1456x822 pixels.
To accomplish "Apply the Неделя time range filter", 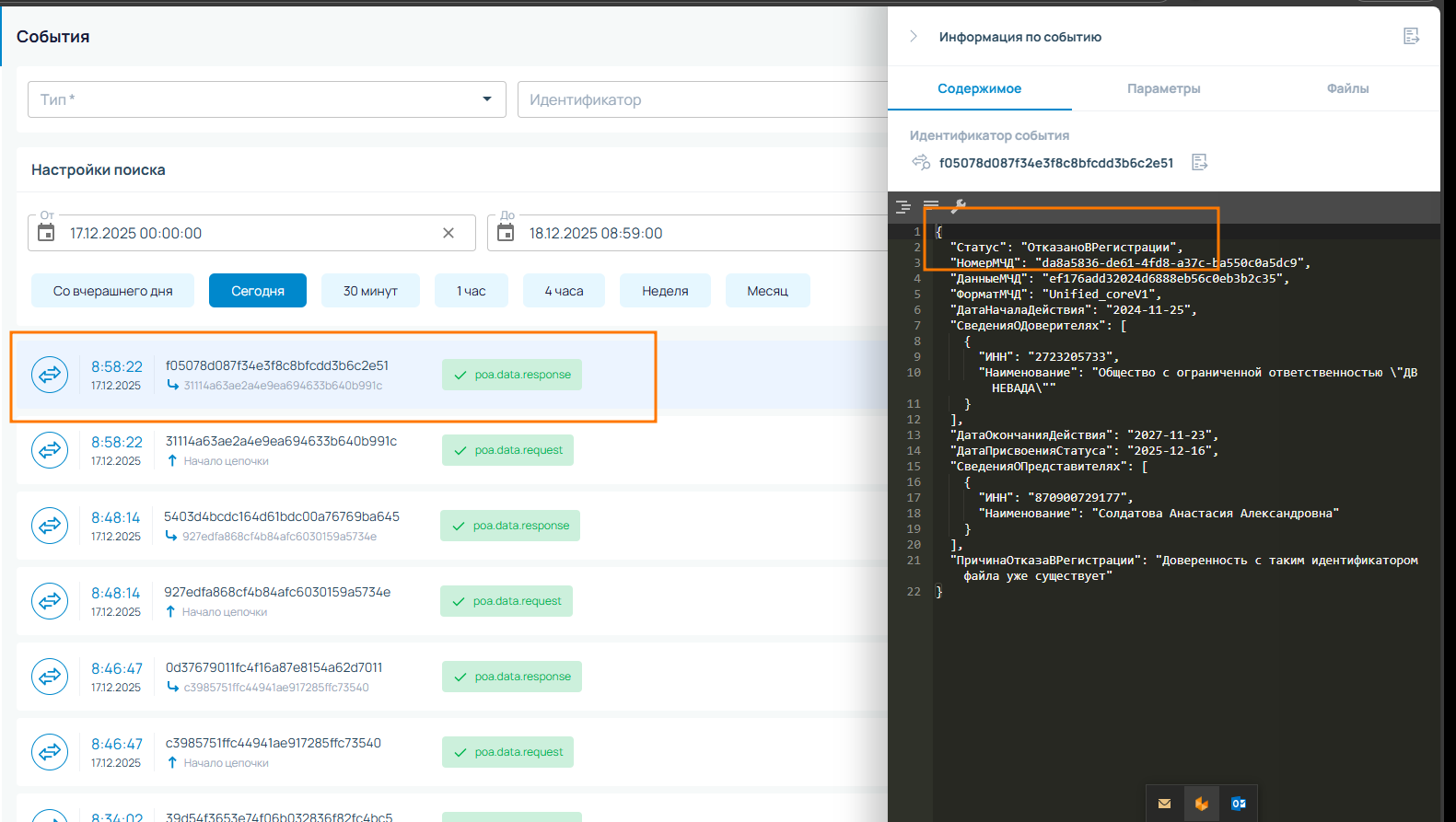I will coord(665,291).
